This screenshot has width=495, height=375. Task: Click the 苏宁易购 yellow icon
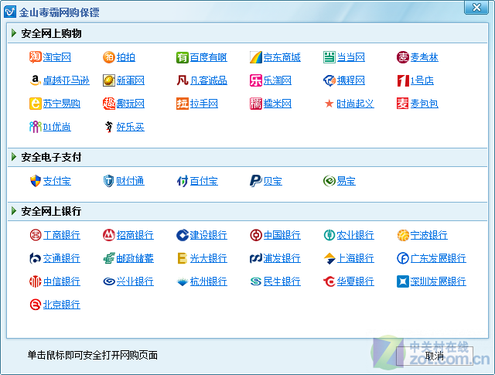35,104
